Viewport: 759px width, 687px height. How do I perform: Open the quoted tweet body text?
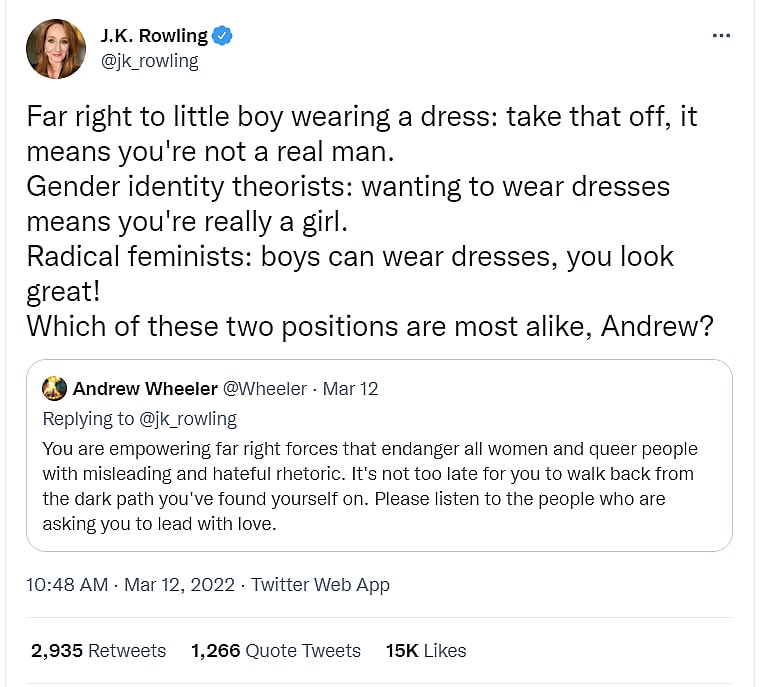tap(370, 473)
